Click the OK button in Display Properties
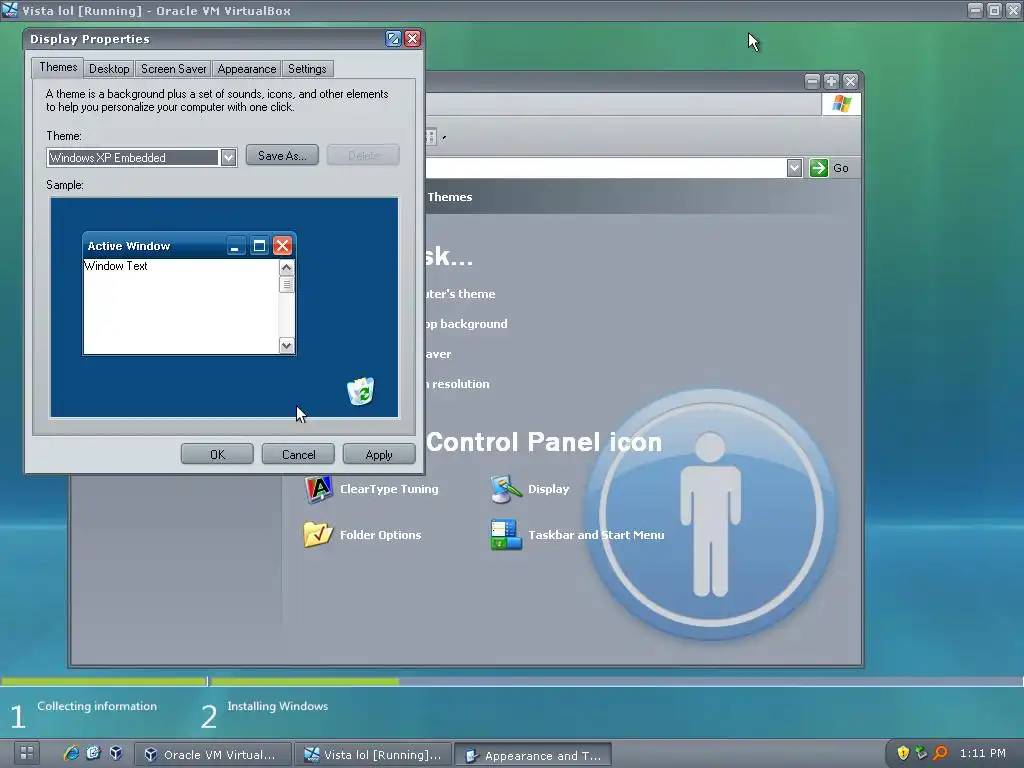Image resolution: width=1024 pixels, height=768 pixels. click(x=217, y=454)
